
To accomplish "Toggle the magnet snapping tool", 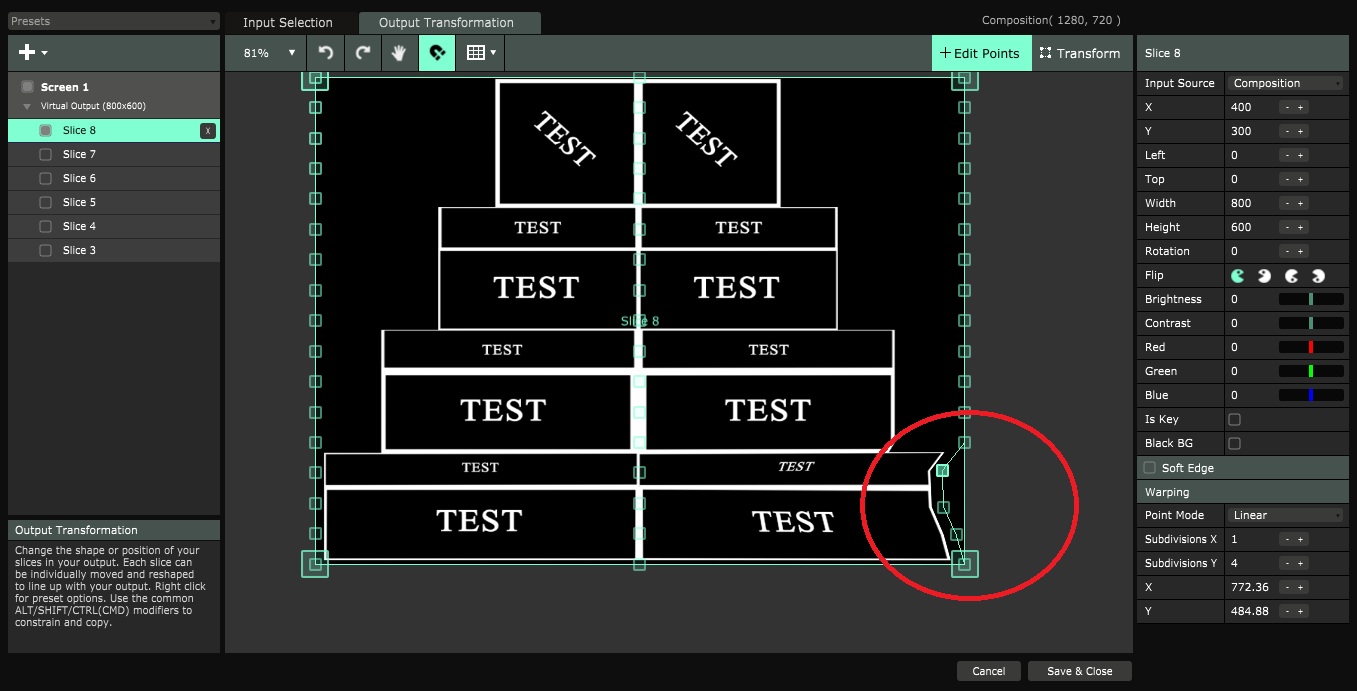I will point(436,53).
